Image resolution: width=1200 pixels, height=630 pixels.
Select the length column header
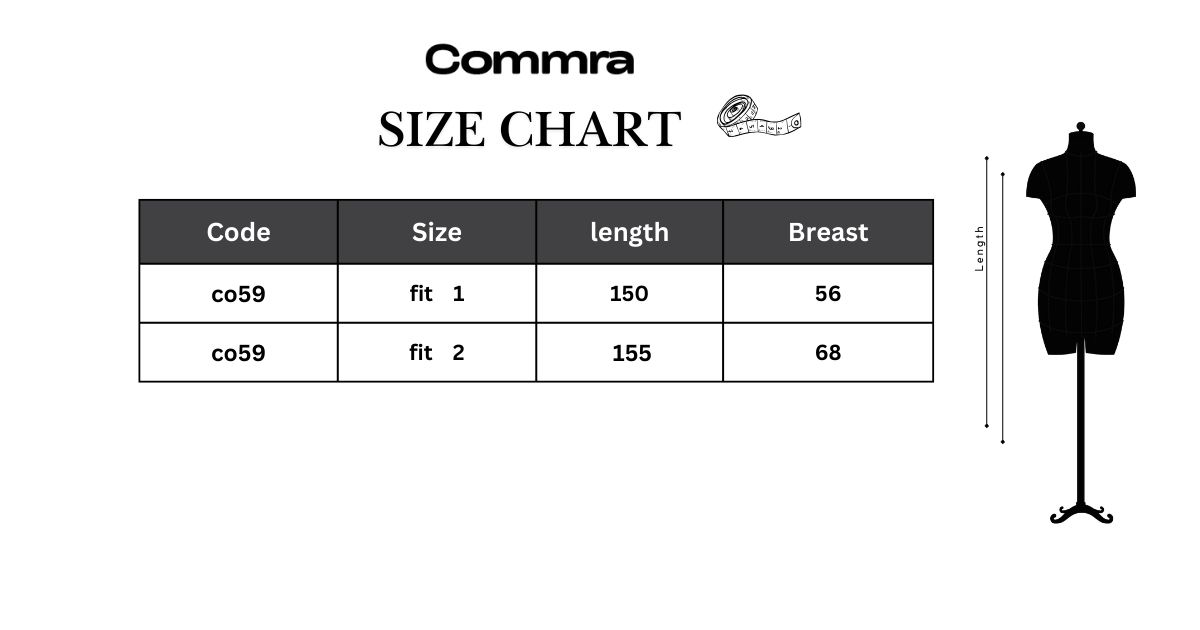629,232
